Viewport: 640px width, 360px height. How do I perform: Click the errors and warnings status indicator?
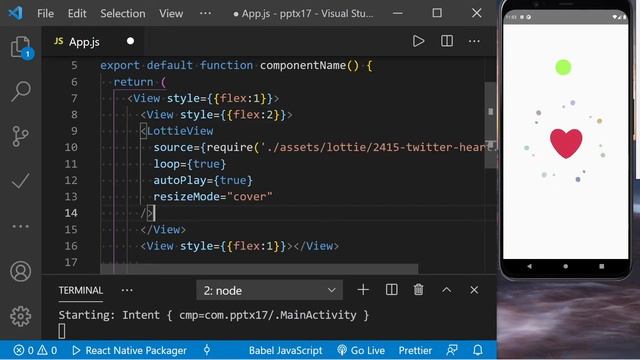tap(35, 350)
